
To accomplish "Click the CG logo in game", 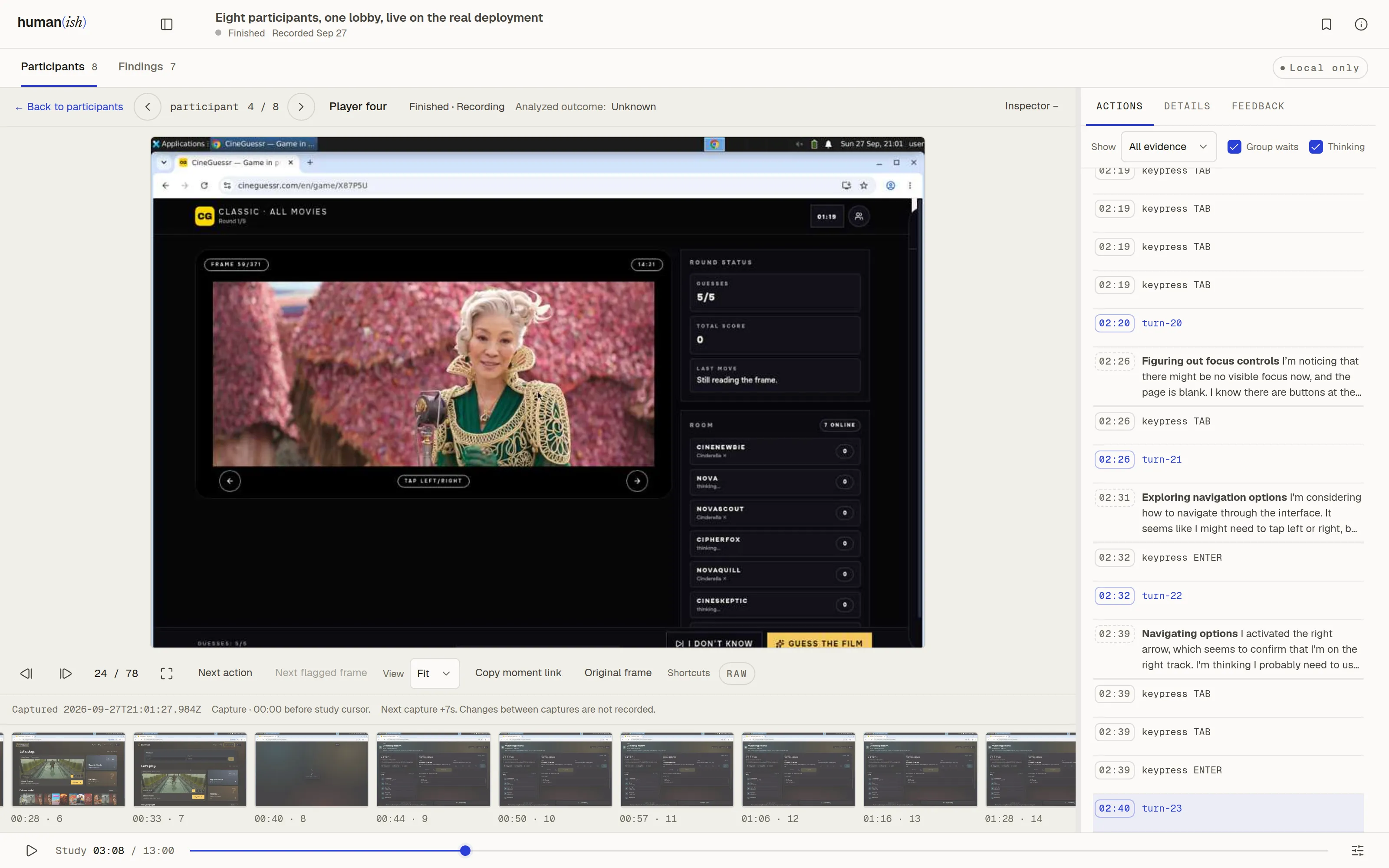I will pos(204,217).
